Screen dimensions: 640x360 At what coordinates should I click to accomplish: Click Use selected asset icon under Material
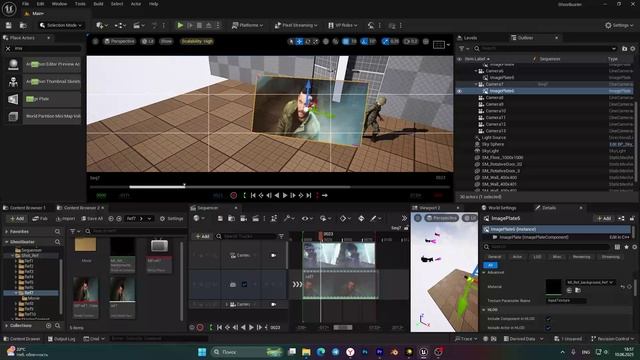tap(569, 290)
